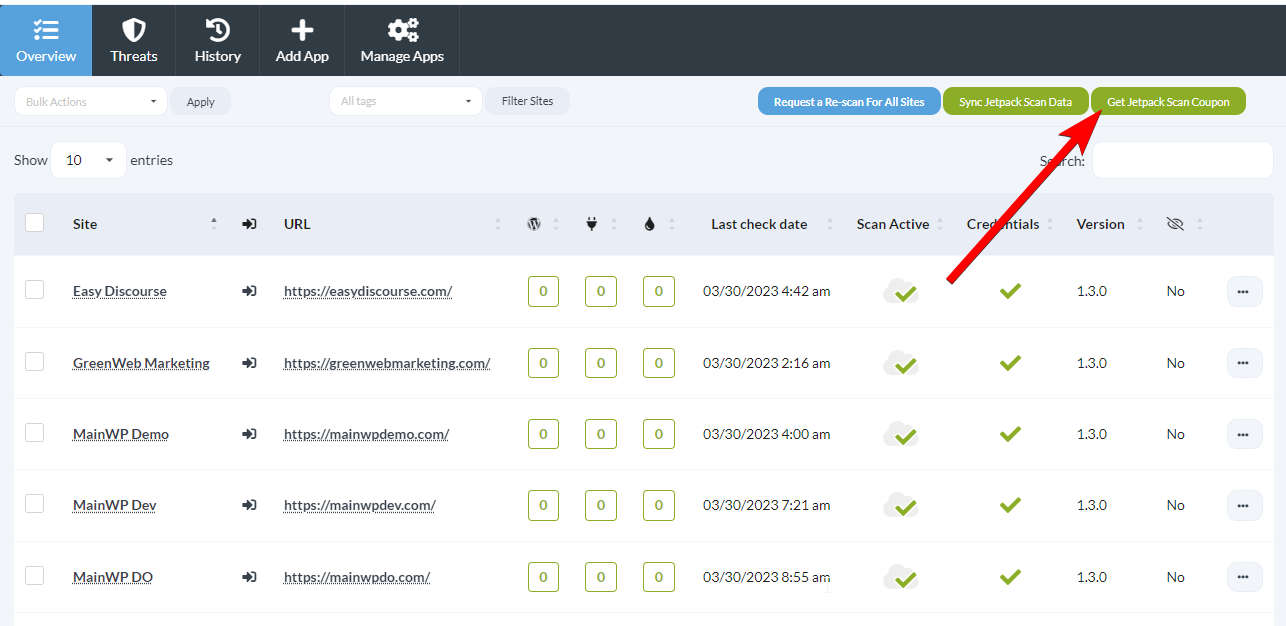
Task: Open the GreenWeb Marketing site link
Action: (x=141, y=363)
